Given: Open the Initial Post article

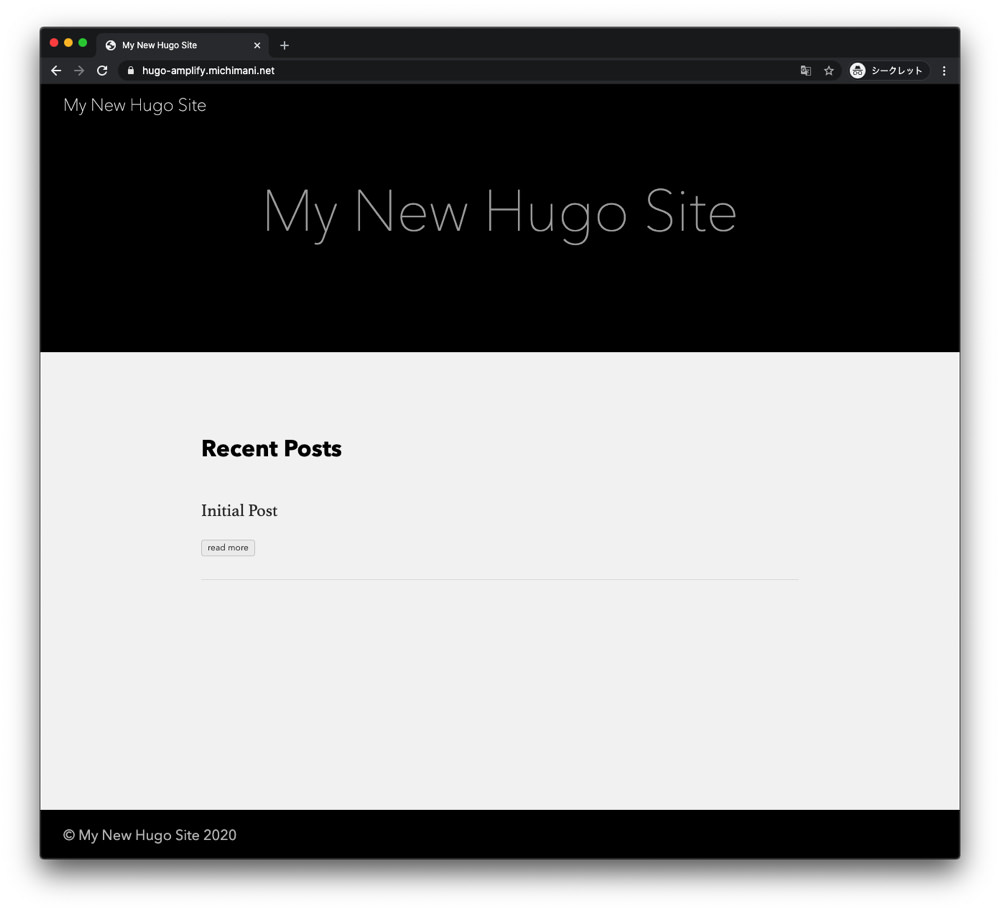Looking at the screenshot, I should 239,511.
